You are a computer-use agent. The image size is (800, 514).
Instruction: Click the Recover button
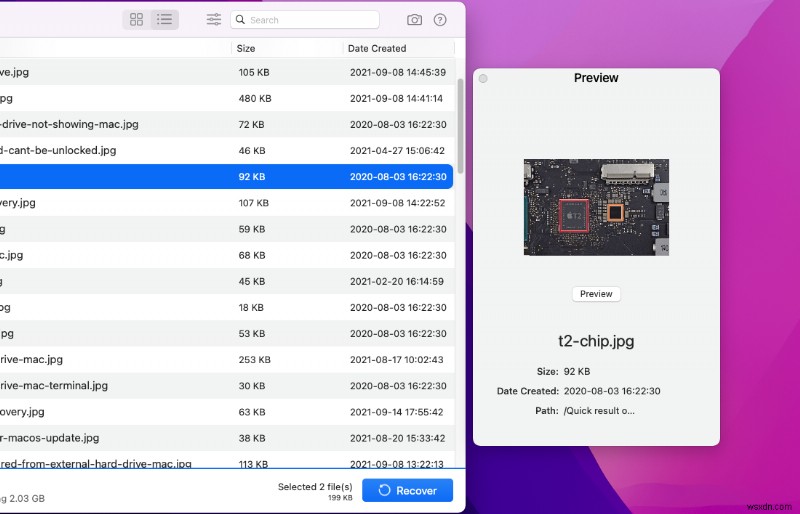(x=408, y=491)
